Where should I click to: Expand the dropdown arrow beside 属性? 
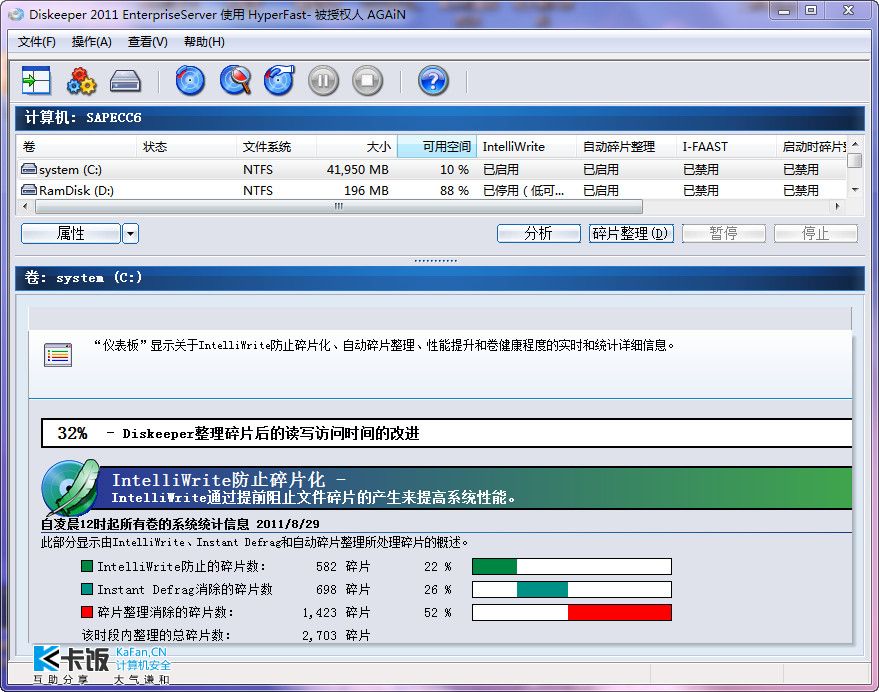point(131,233)
